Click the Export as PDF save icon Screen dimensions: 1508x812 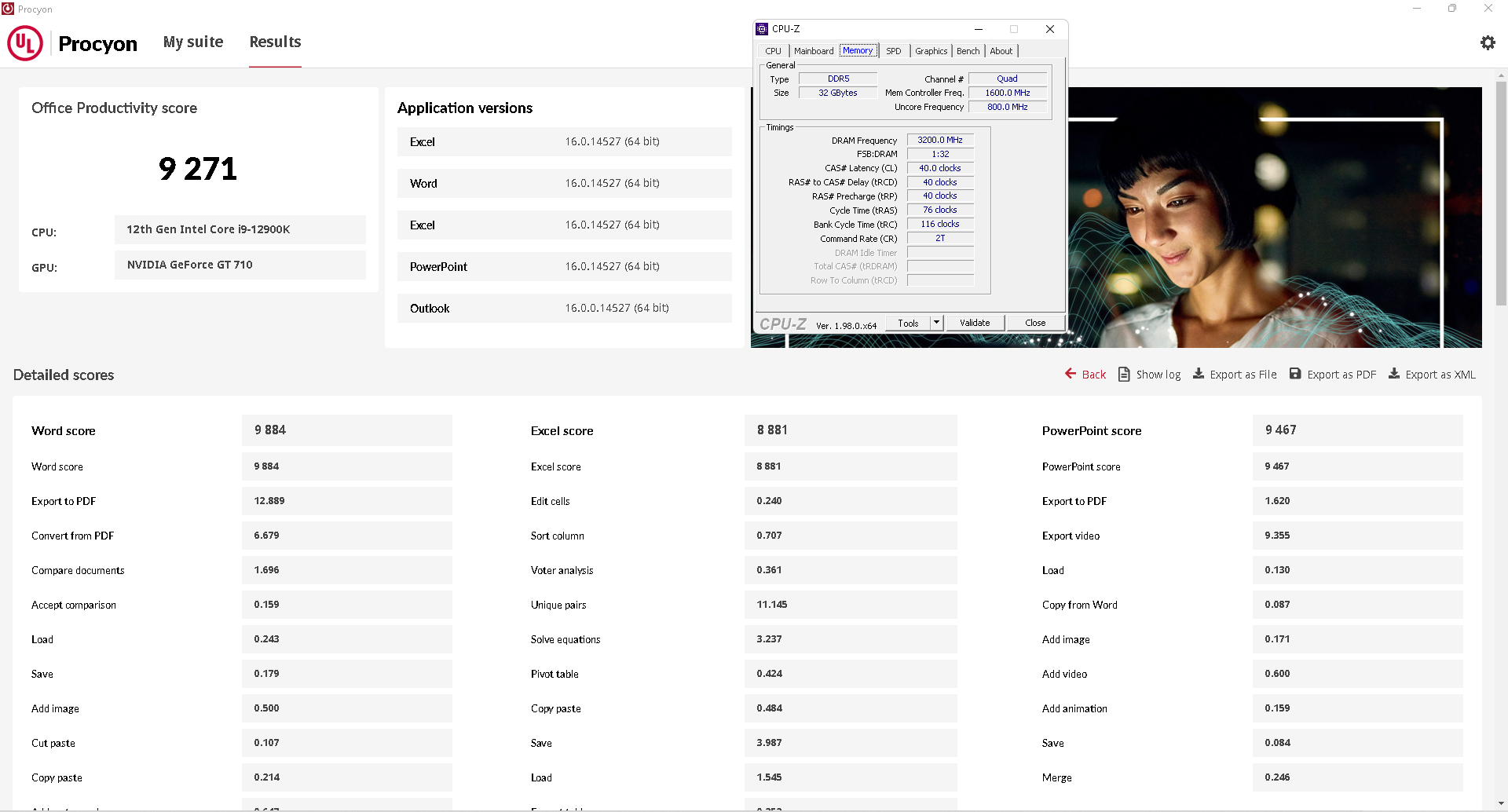click(x=1296, y=374)
